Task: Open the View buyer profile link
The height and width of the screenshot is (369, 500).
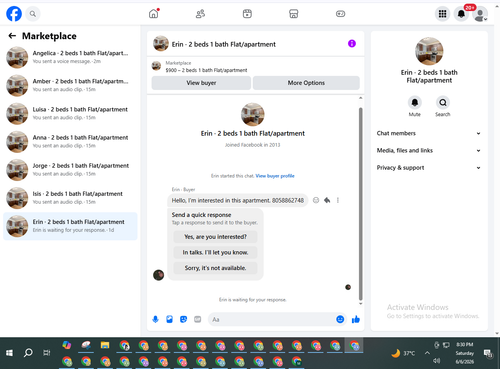Action: click(275, 176)
